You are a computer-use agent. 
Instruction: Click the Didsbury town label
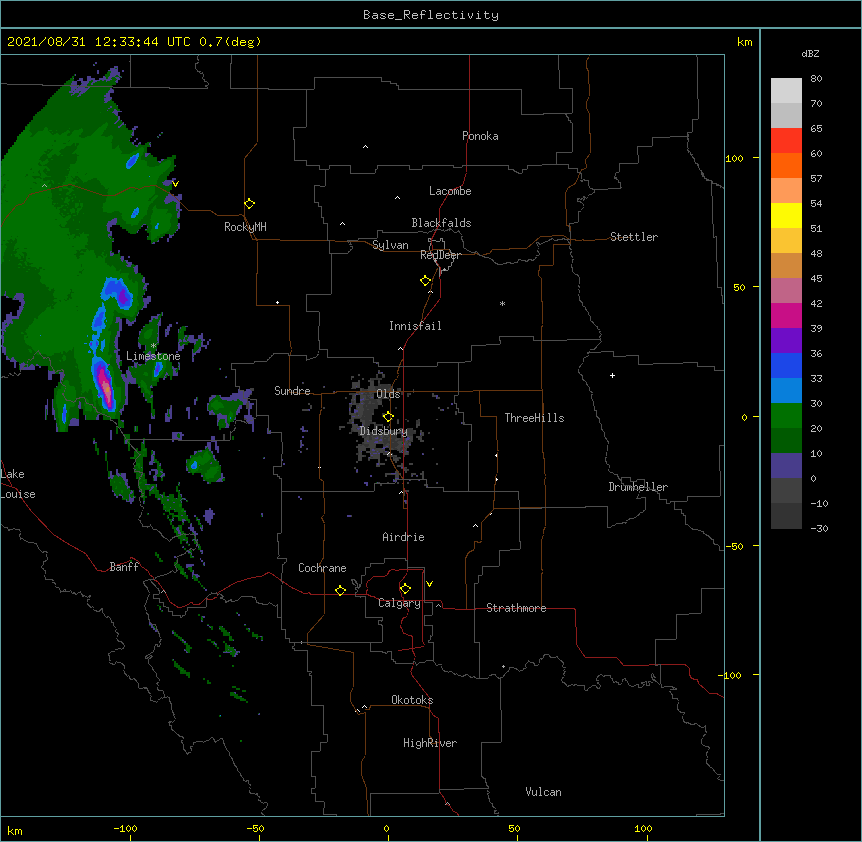[x=384, y=431]
